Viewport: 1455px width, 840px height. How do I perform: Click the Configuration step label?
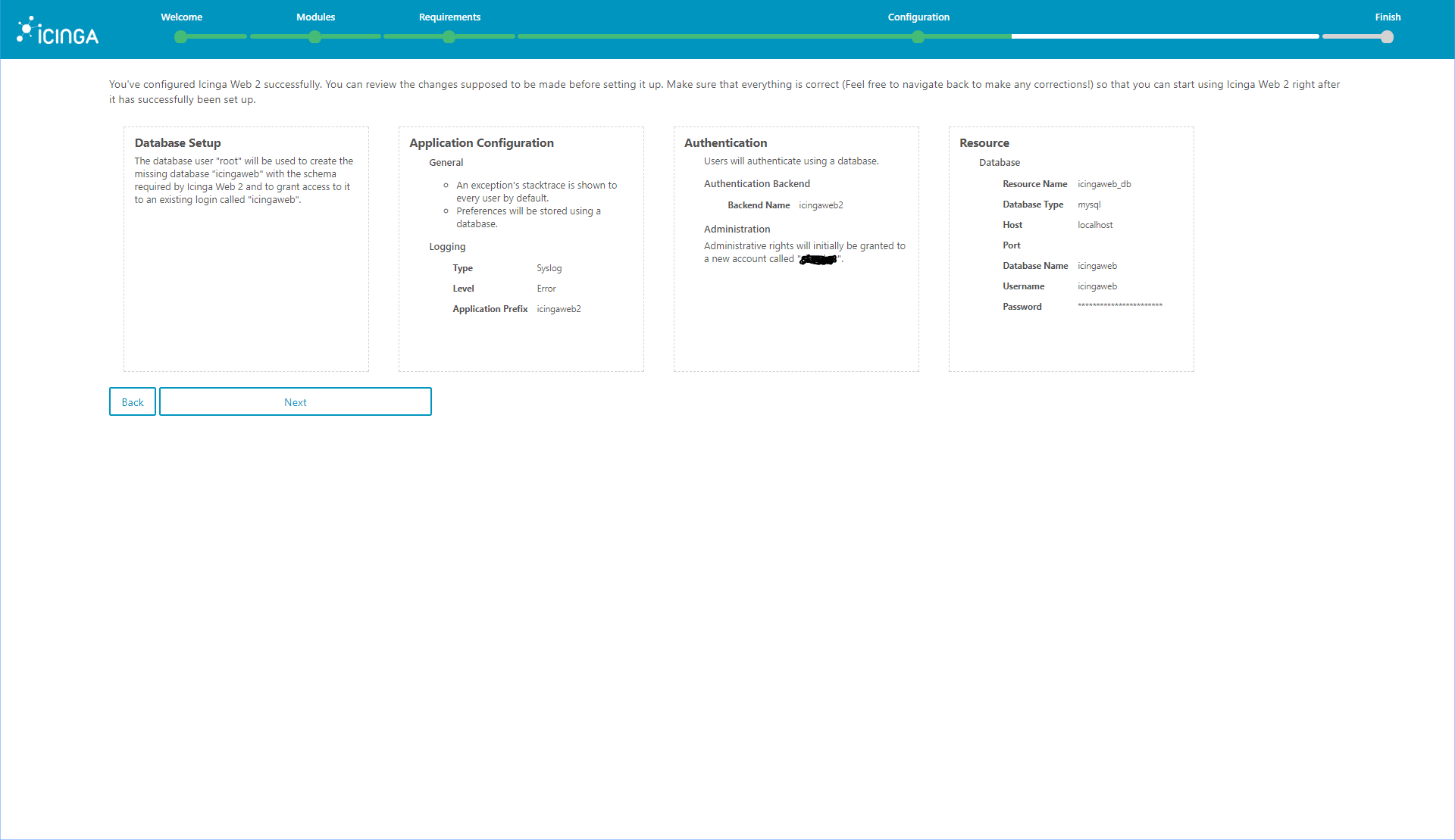918,17
